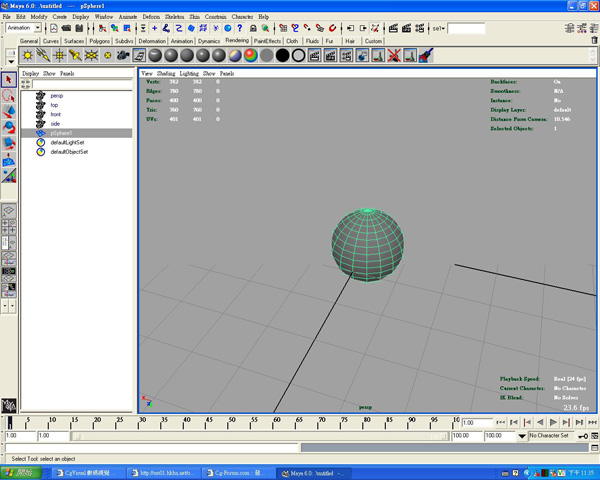
Task: Click the play forwards button
Action: pyautogui.click(x=553, y=422)
